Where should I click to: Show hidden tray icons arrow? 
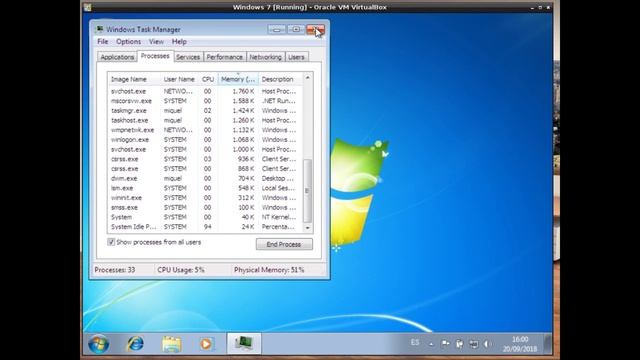point(431,344)
